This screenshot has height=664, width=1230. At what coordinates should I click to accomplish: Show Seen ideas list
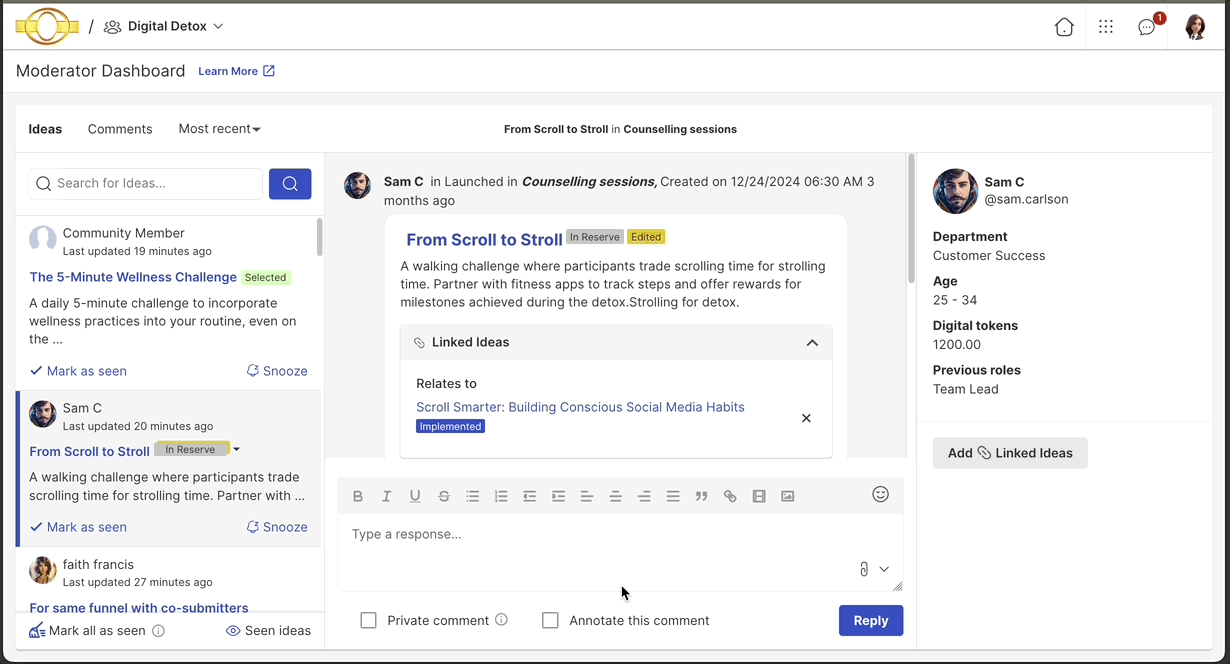268,631
